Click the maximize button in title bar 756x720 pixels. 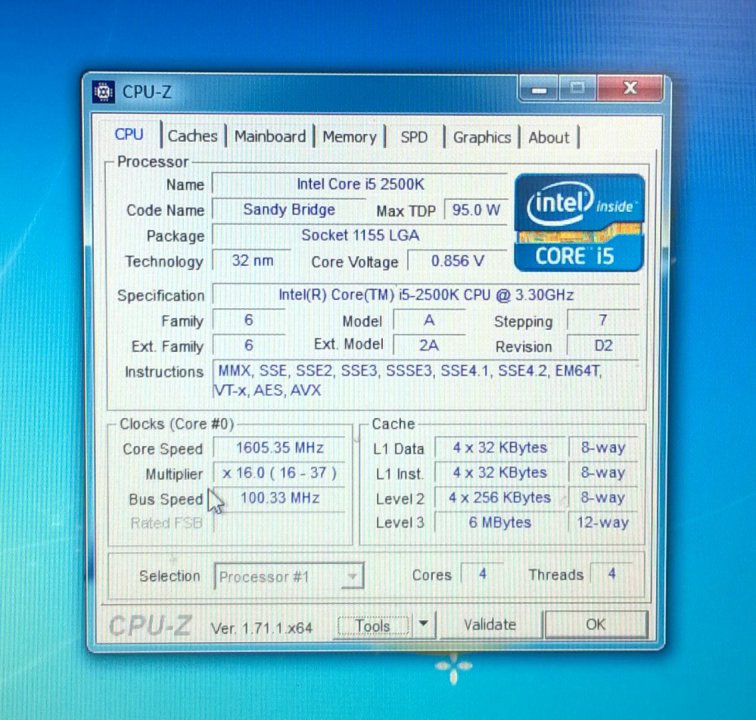click(577, 88)
